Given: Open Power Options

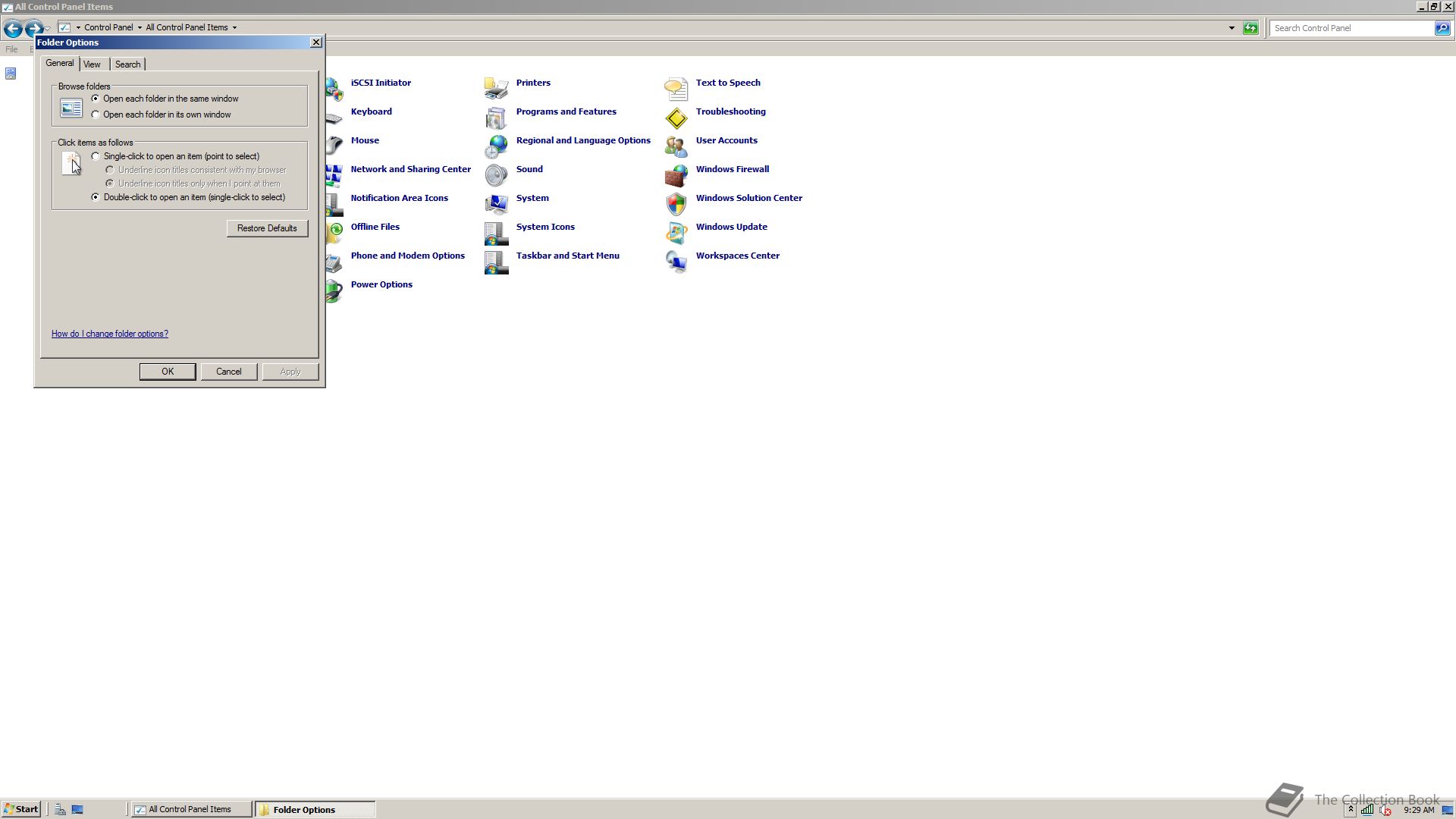Looking at the screenshot, I should pos(381,284).
